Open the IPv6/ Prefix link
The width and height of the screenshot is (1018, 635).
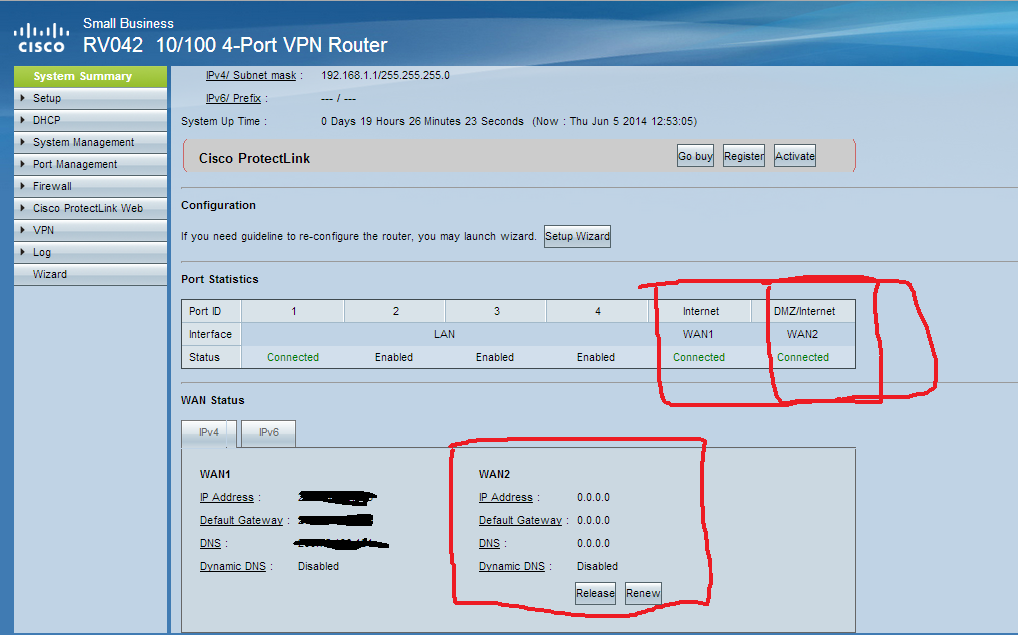[x=234, y=99]
